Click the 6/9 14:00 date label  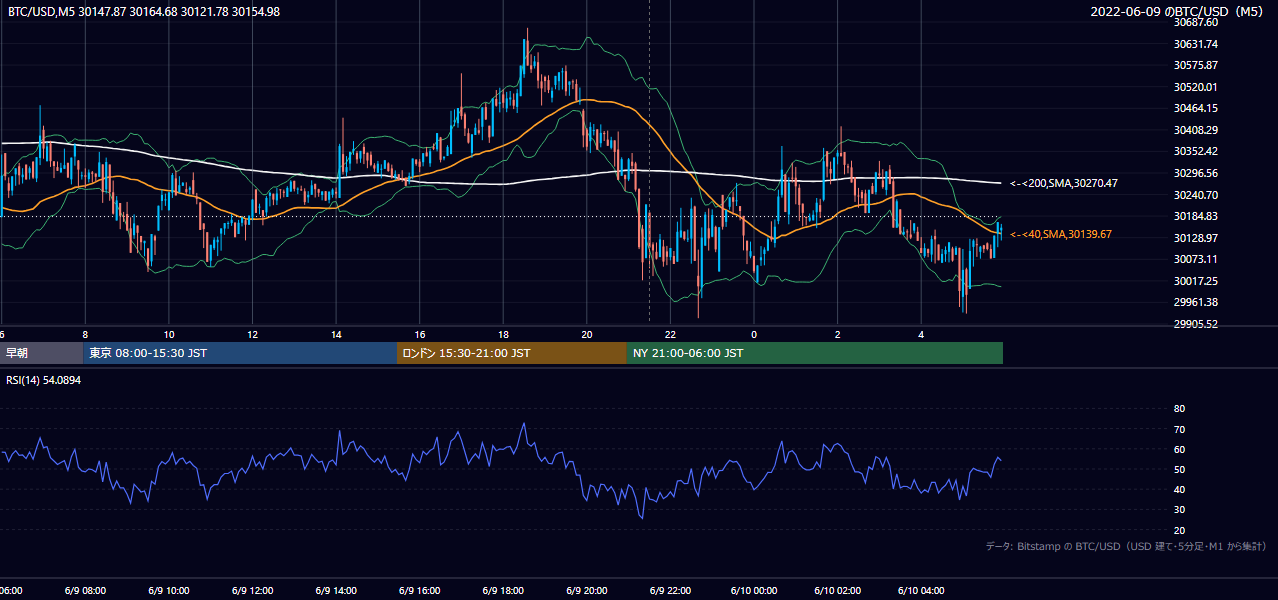click(x=336, y=591)
